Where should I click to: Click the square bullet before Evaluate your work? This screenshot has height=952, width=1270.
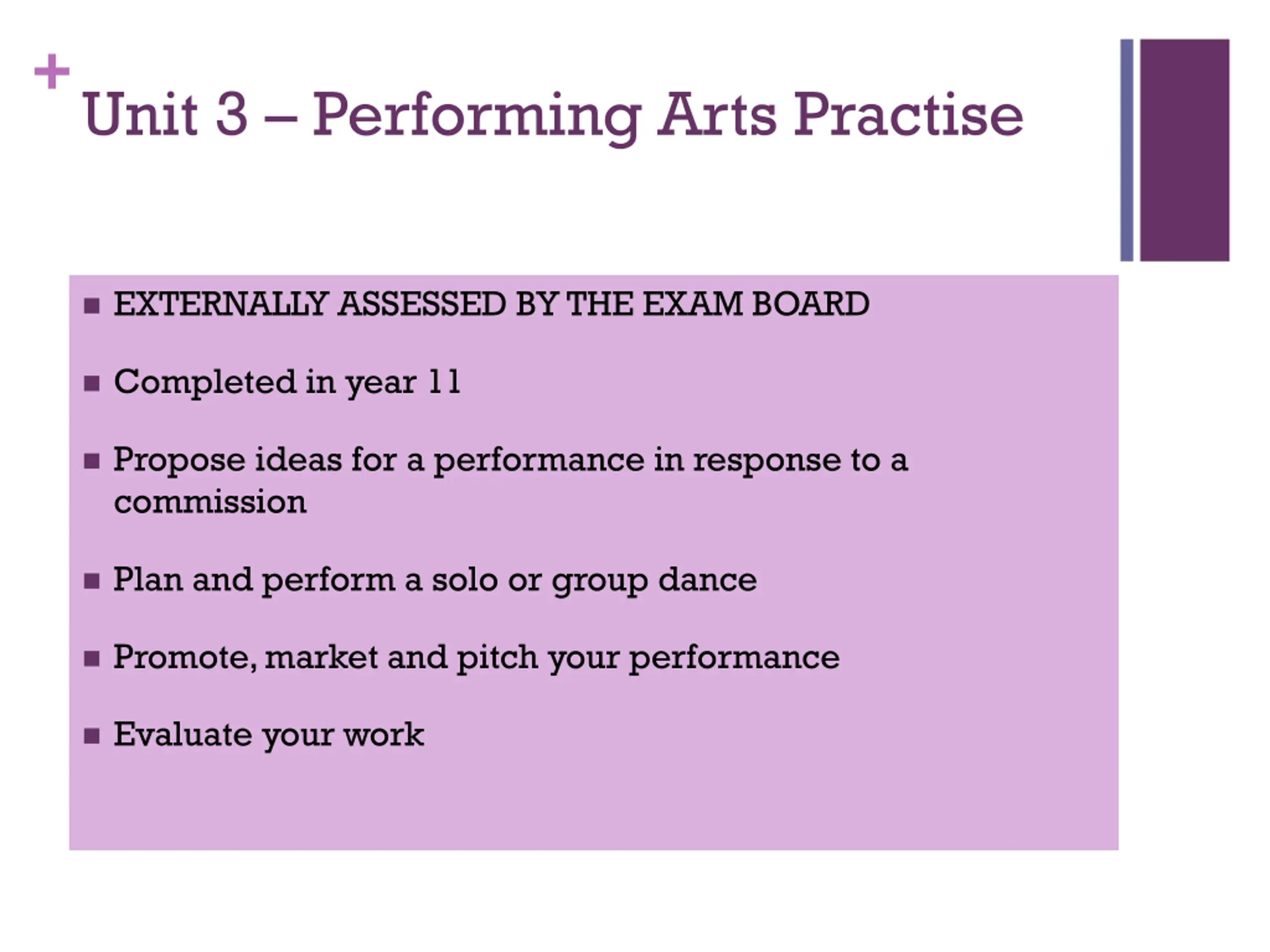point(91,736)
